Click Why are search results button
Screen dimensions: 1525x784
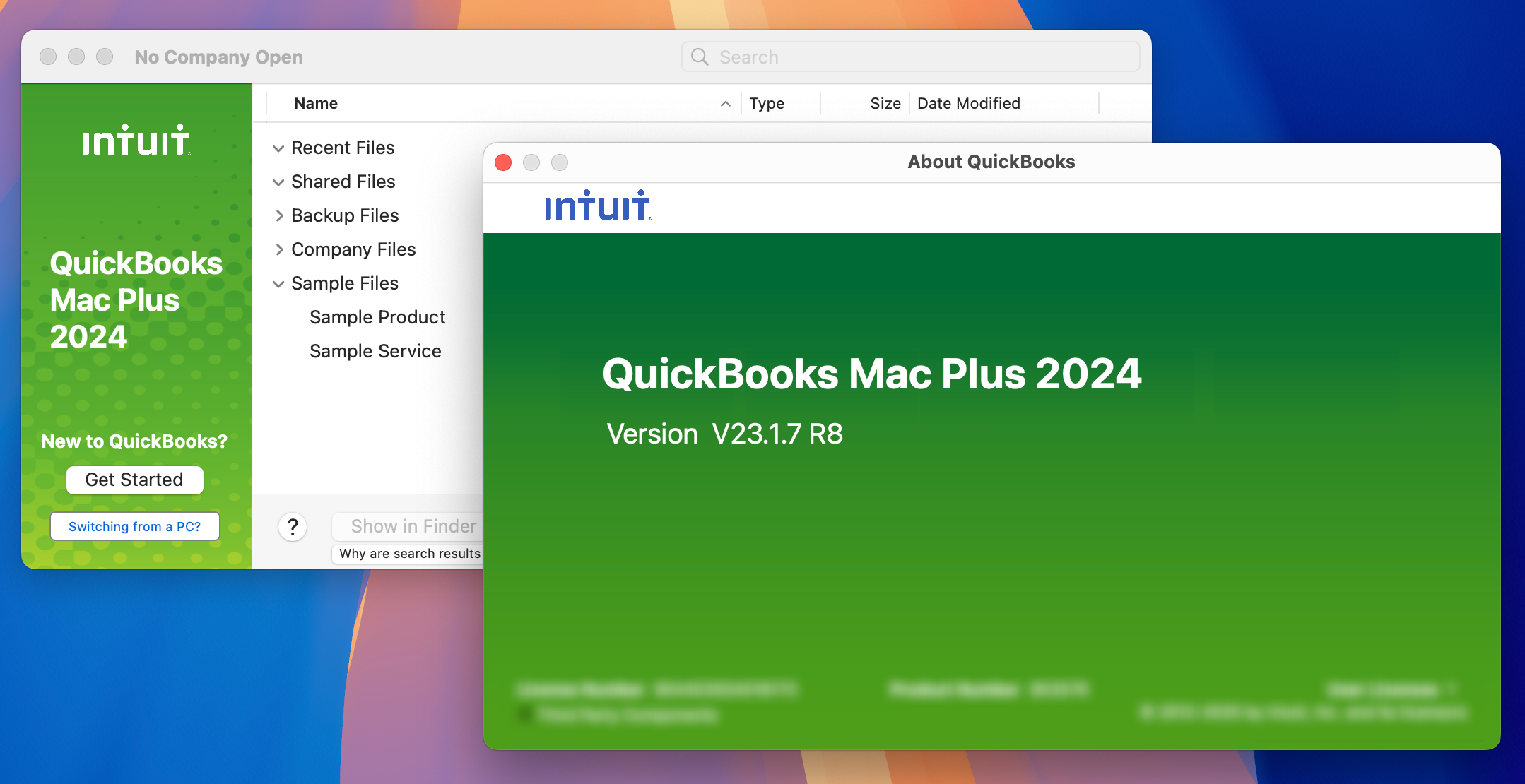(408, 554)
